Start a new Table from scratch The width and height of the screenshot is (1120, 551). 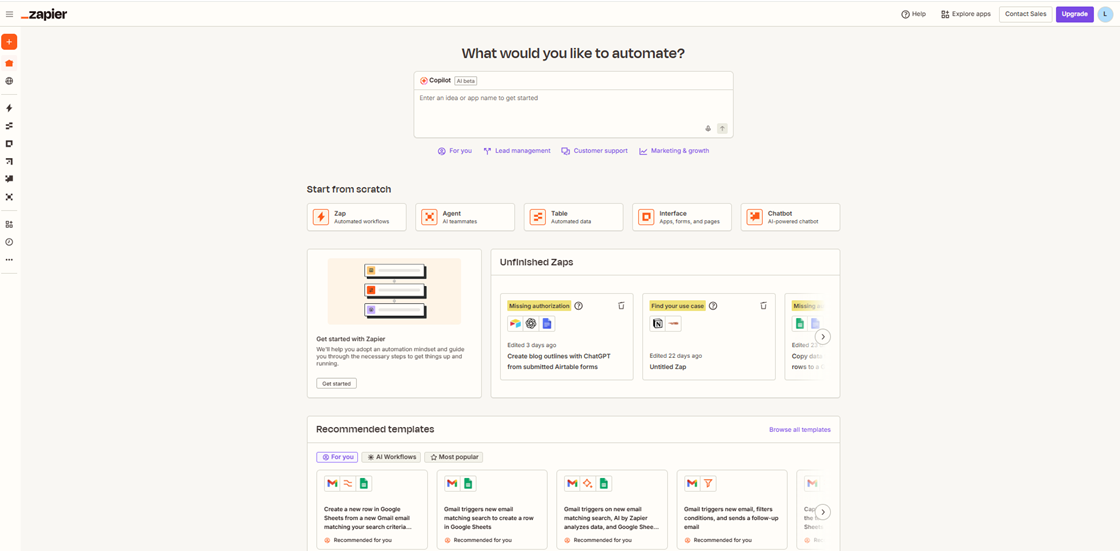[574, 217]
